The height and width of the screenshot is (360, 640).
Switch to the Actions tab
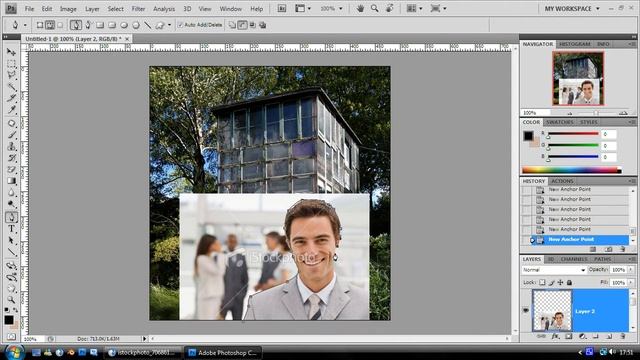[x=562, y=181]
